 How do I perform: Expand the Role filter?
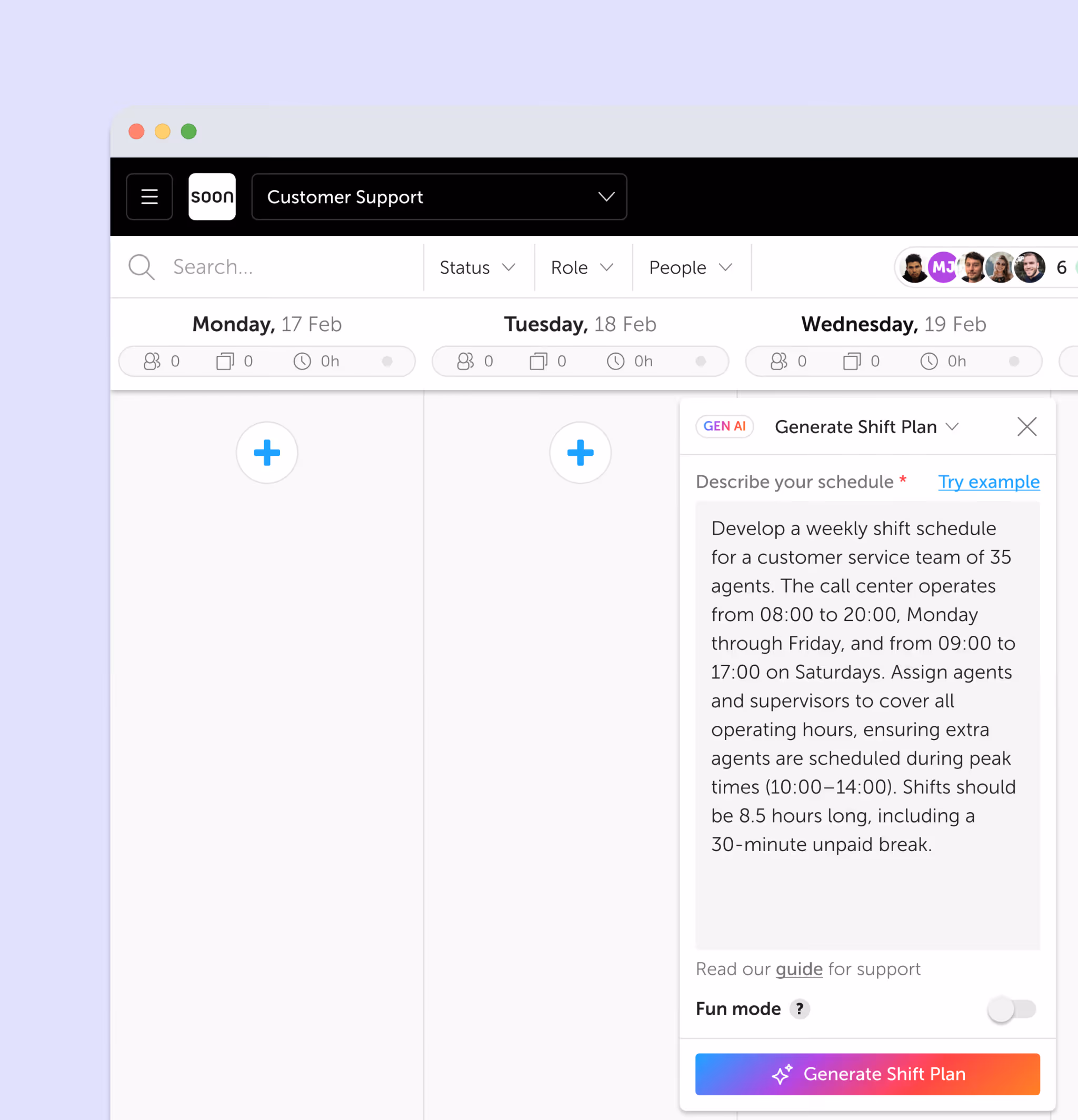[x=582, y=267]
